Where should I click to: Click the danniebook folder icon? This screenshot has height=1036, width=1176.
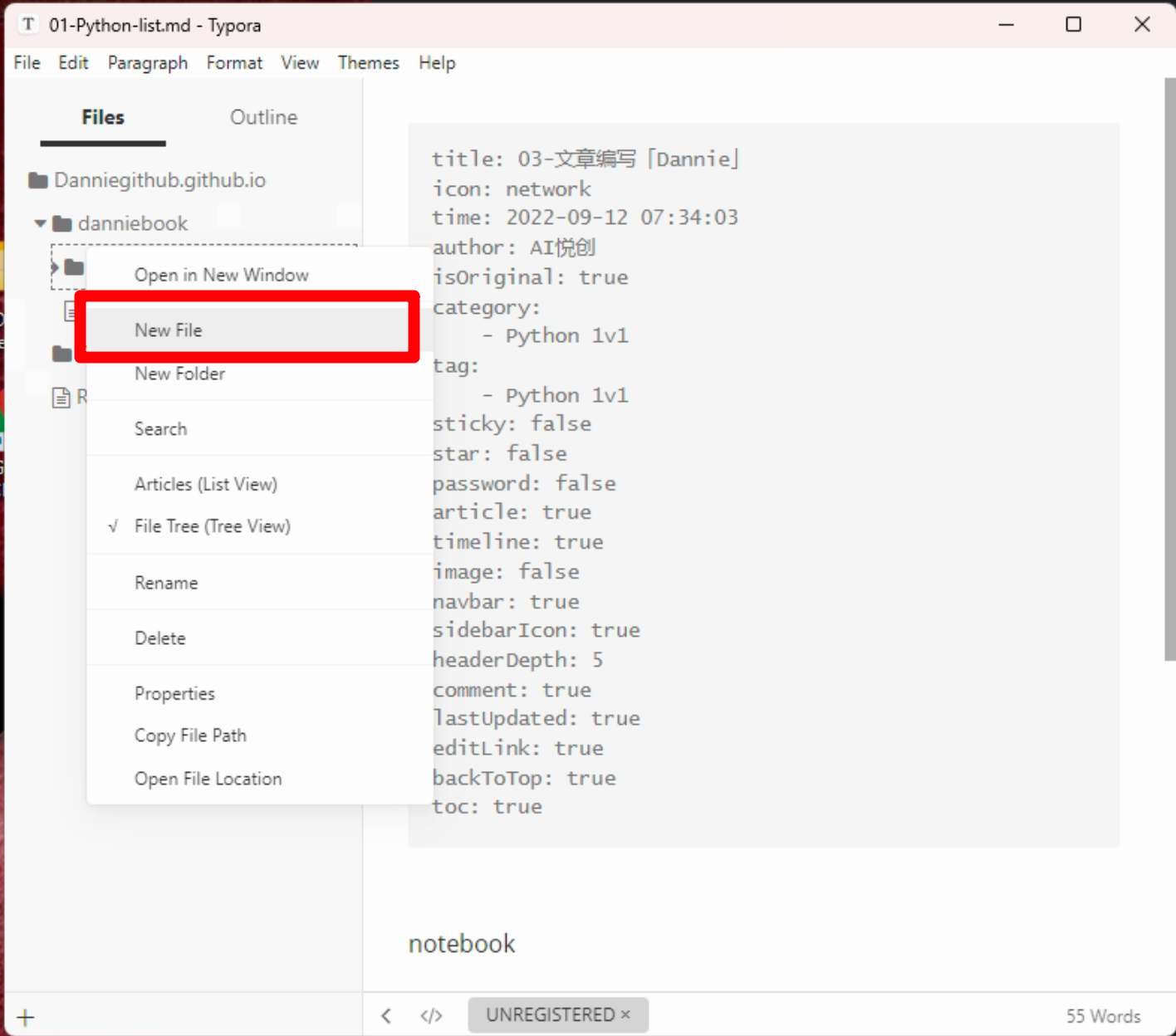pyautogui.click(x=62, y=223)
